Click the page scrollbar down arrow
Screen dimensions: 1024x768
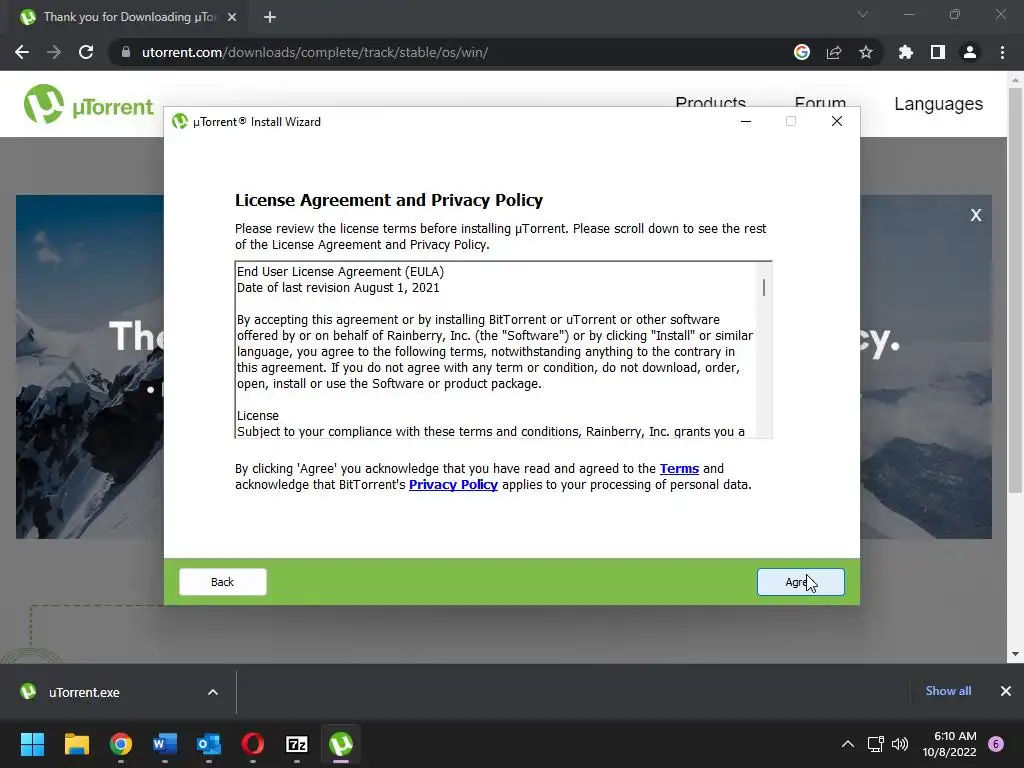click(1015, 654)
